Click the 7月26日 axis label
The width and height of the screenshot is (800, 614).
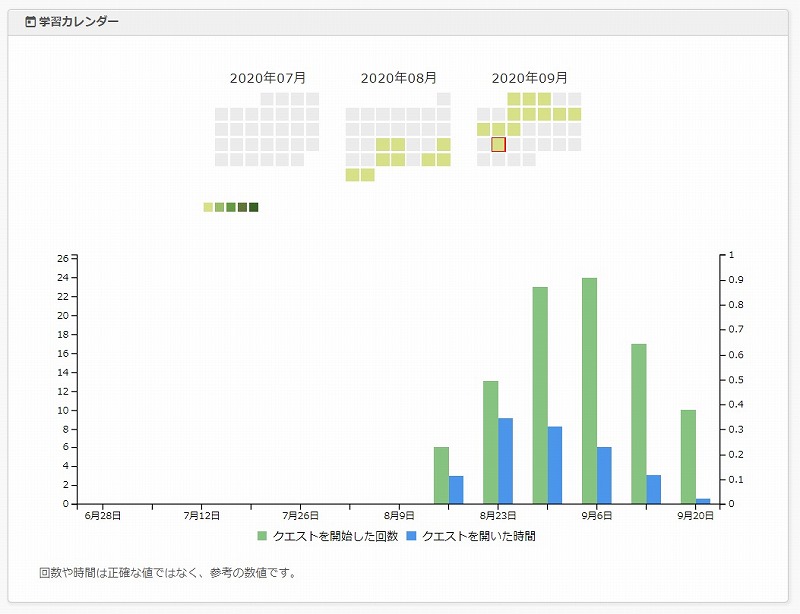coord(300,516)
